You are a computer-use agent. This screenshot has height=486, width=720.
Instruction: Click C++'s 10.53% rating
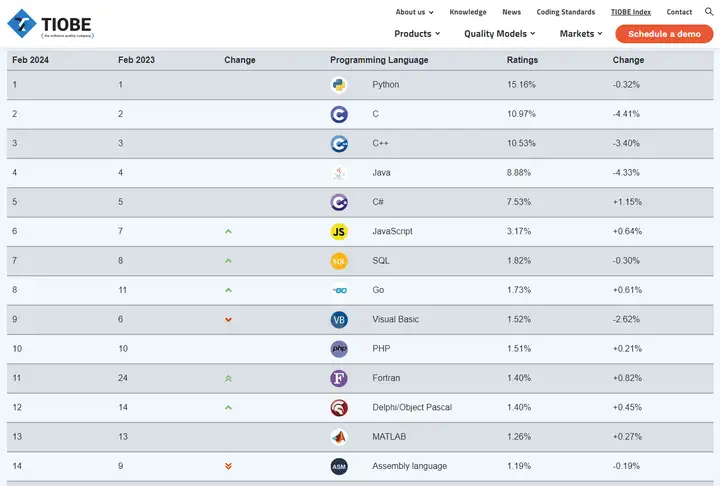coord(521,143)
